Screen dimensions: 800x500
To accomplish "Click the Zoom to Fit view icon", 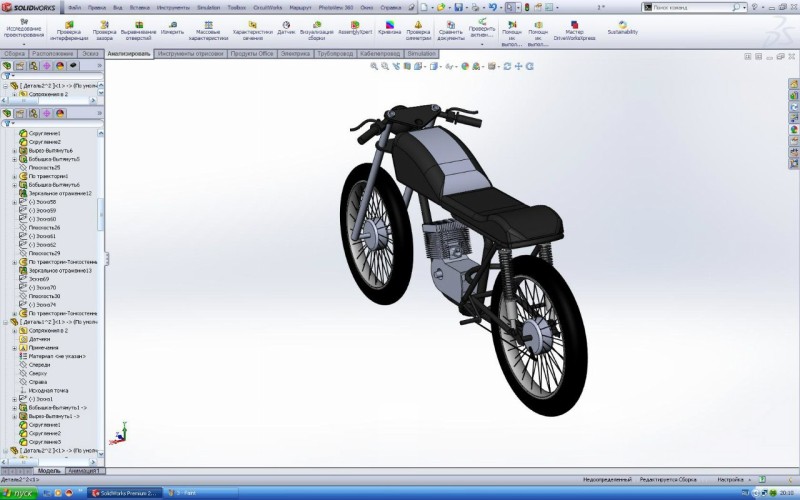I will pyautogui.click(x=374, y=66).
